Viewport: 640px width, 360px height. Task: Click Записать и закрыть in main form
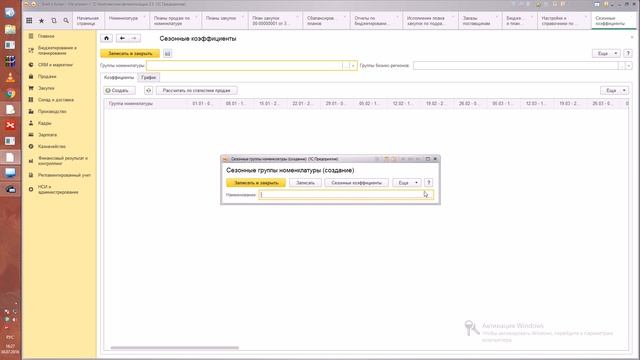tap(130, 53)
